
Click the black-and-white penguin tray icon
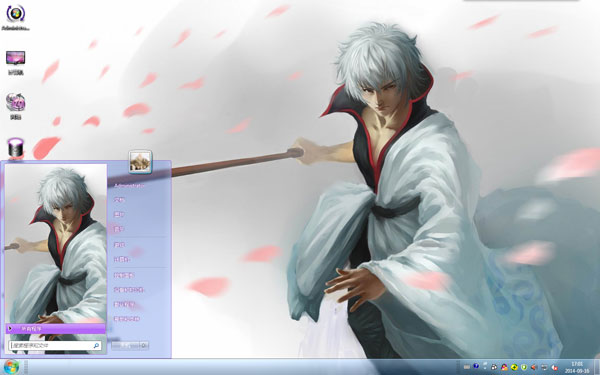point(494,367)
